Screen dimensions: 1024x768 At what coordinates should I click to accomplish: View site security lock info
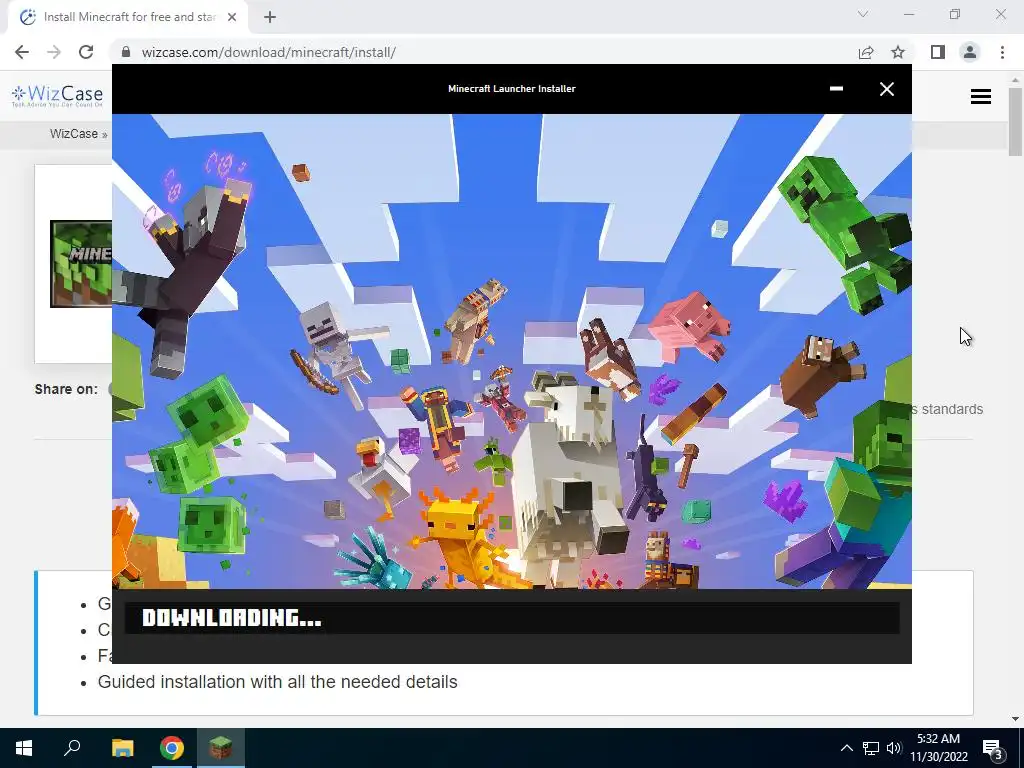click(126, 52)
